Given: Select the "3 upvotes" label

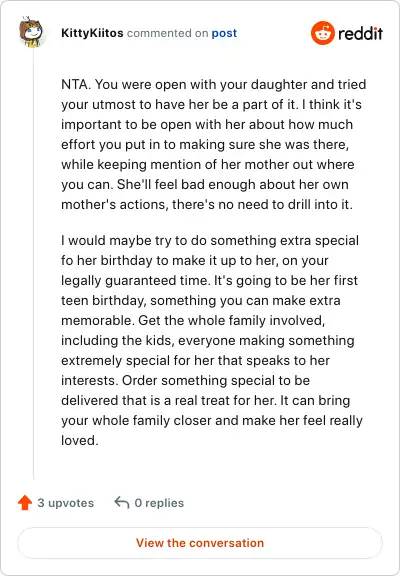Looking at the screenshot, I should [65, 503].
